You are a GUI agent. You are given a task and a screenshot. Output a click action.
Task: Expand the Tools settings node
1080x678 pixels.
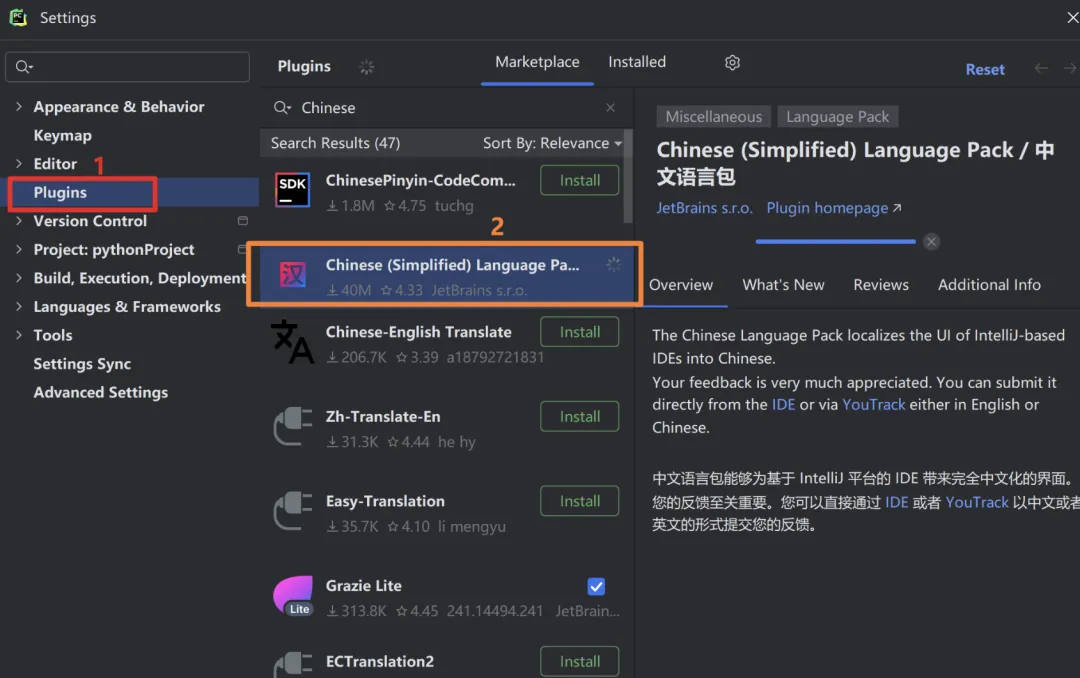[x=19, y=335]
